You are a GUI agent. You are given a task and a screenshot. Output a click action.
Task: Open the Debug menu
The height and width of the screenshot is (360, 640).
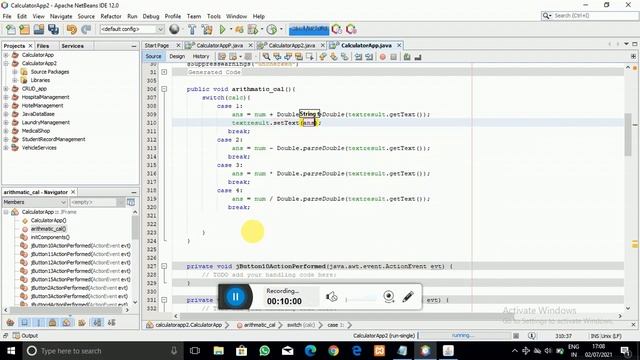151,16
